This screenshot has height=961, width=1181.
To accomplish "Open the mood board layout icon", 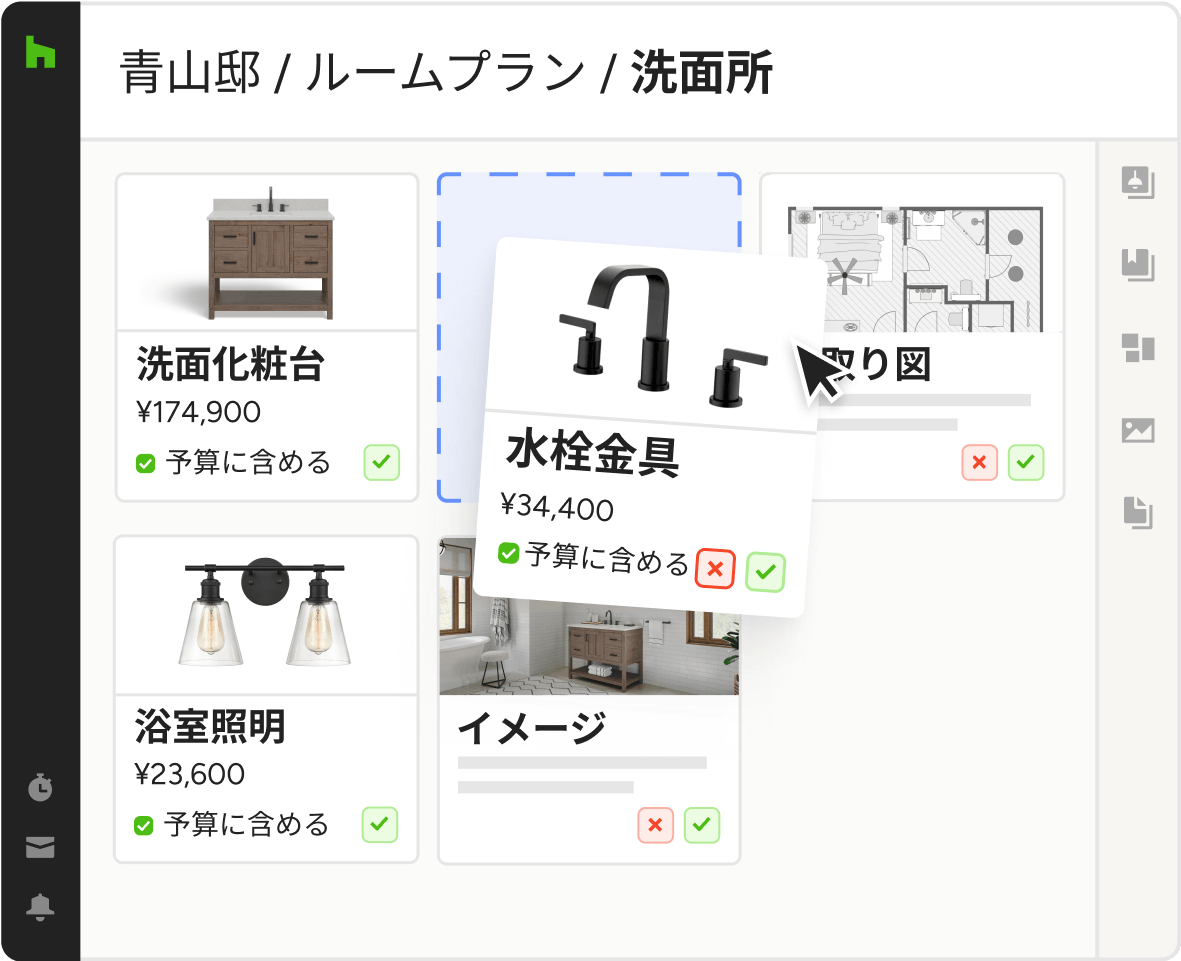I will [1137, 348].
